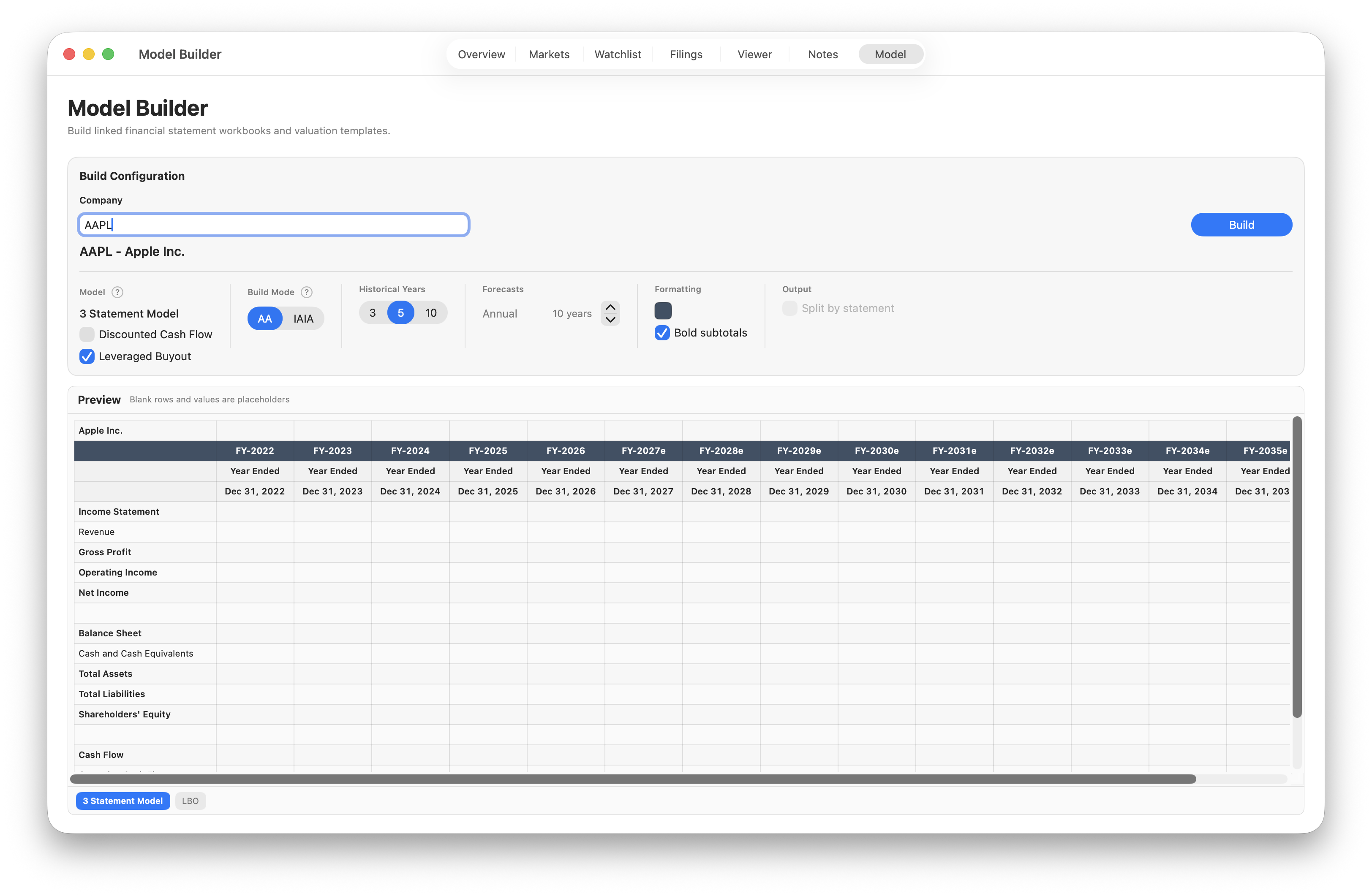The width and height of the screenshot is (1372, 896).
Task: Click the 3 Statement Model label
Action: pyautogui.click(x=129, y=313)
